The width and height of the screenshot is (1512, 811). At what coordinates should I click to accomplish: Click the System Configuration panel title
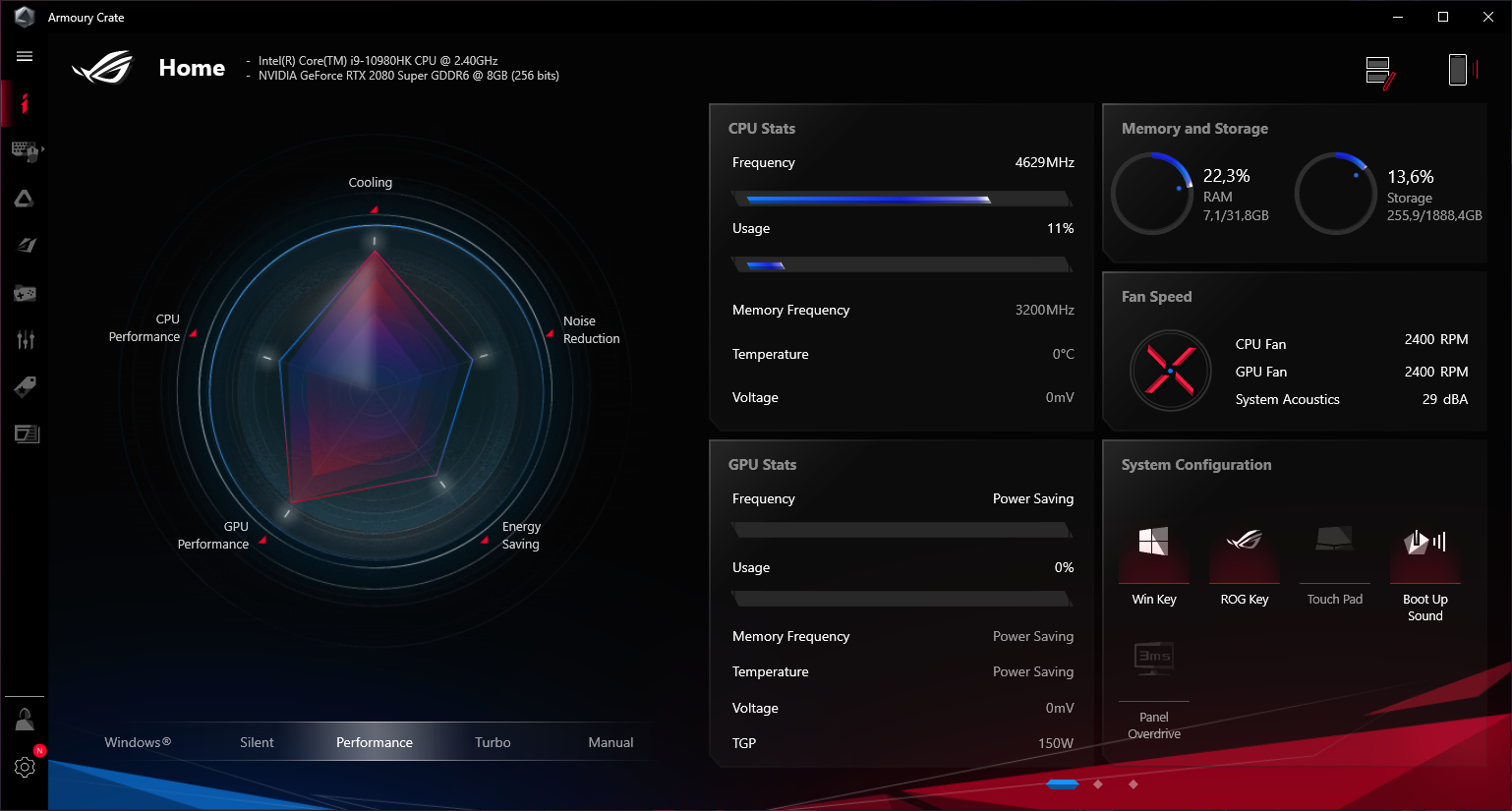[1196, 465]
